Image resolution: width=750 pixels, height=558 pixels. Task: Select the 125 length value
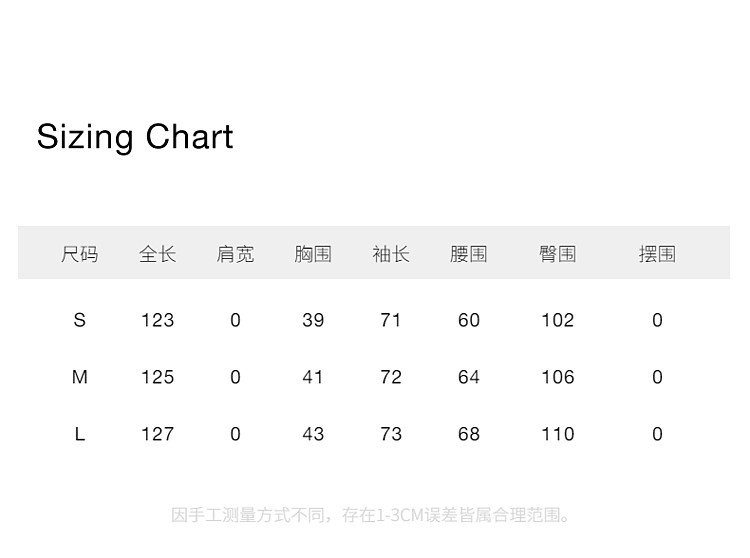tap(157, 377)
